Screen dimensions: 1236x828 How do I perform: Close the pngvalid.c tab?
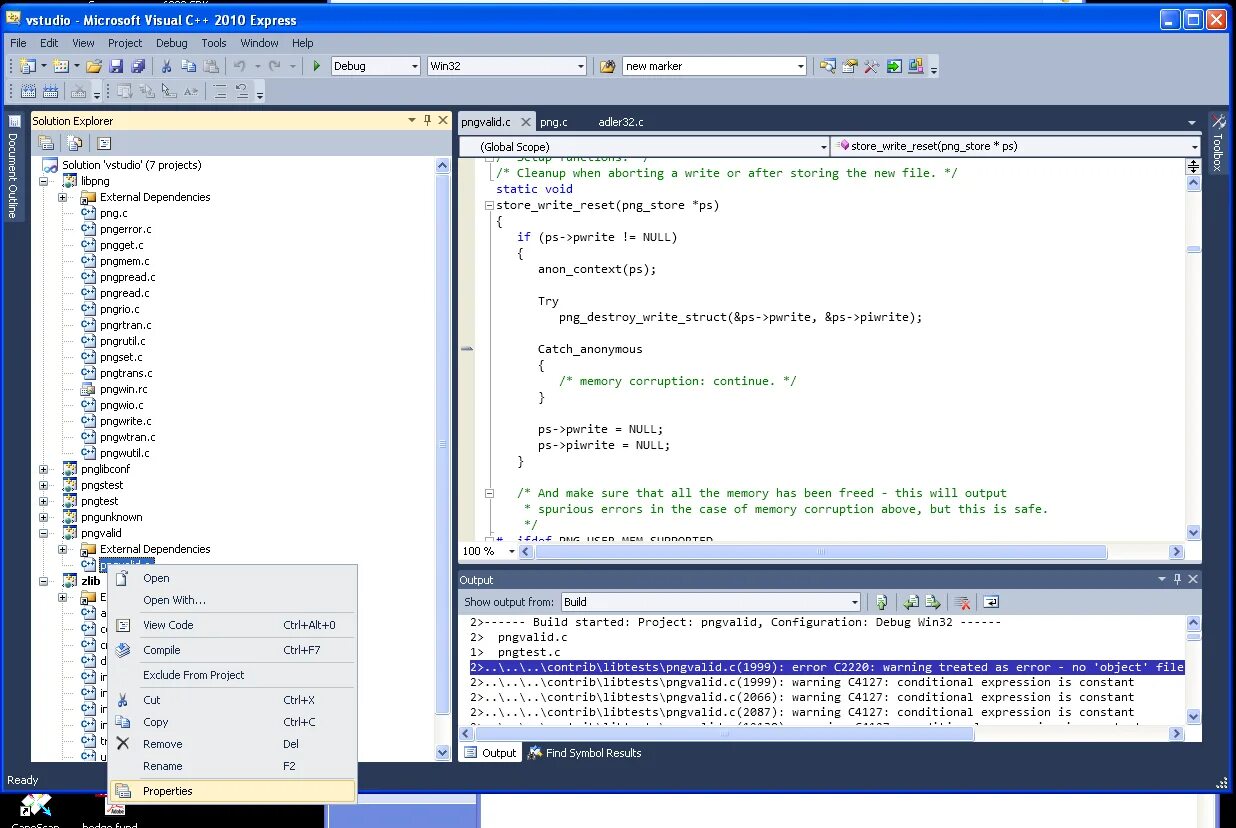[526, 122]
